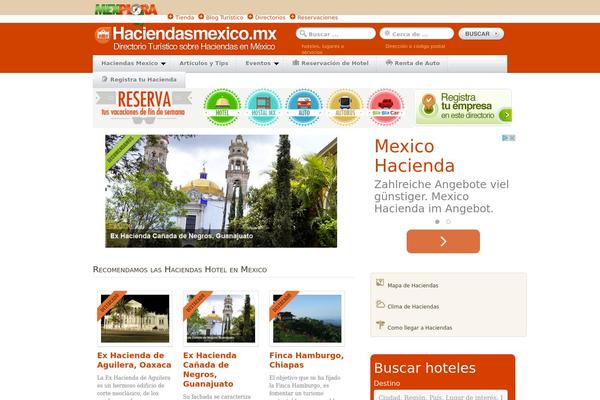
Task: Open Ex Hacienda Cañada de Negros title
Action: (x=210, y=369)
